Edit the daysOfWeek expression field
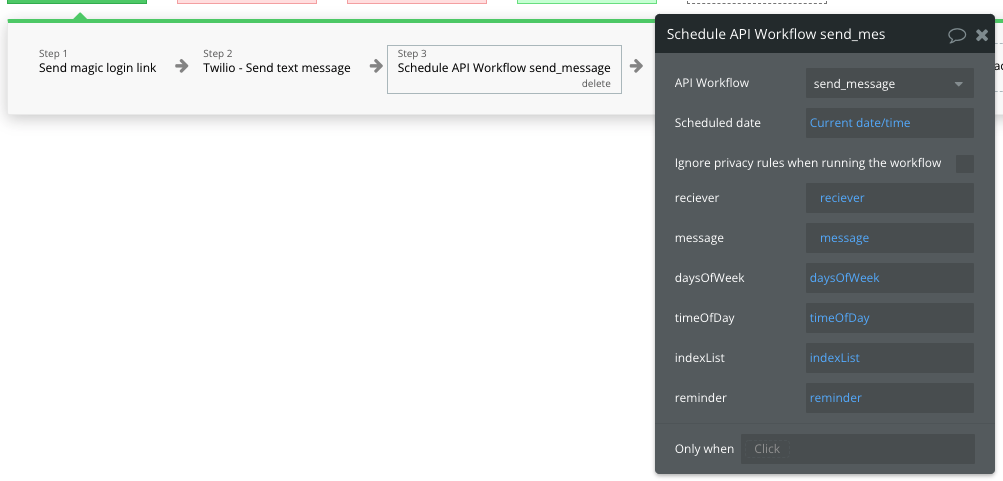Viewport: 1003px width, 481px height. pos(889,278)
